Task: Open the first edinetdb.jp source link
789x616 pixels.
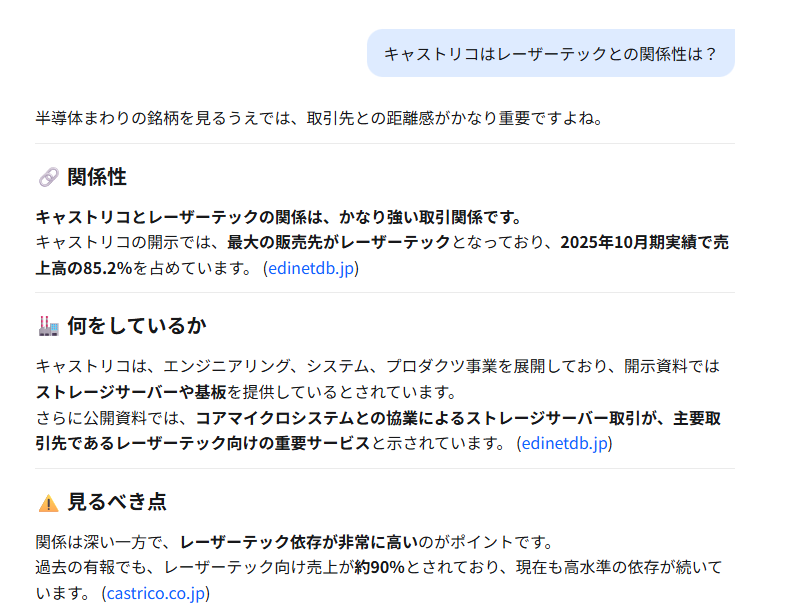Action: (x=311, y=268)
